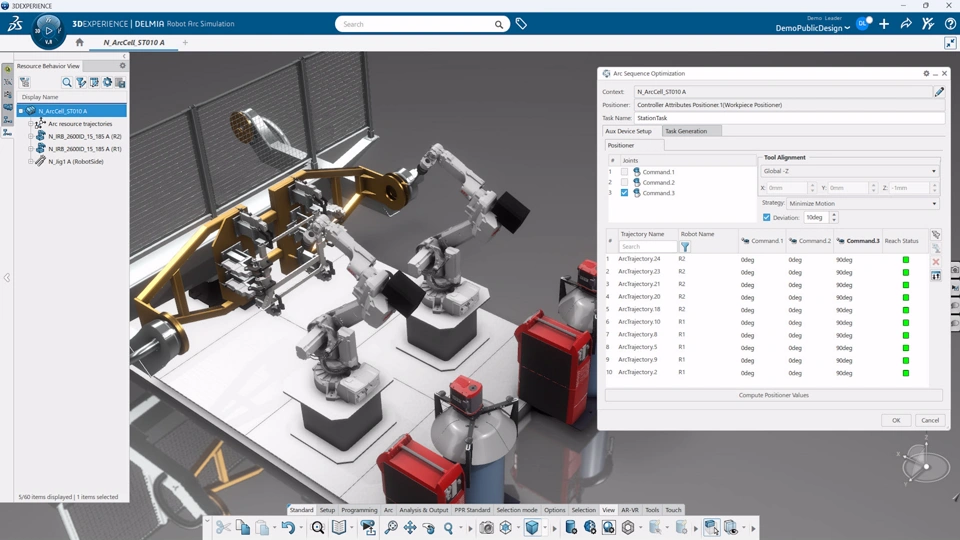
Task: Toggle the Deviation checkbox
Action: click(767, 217)
